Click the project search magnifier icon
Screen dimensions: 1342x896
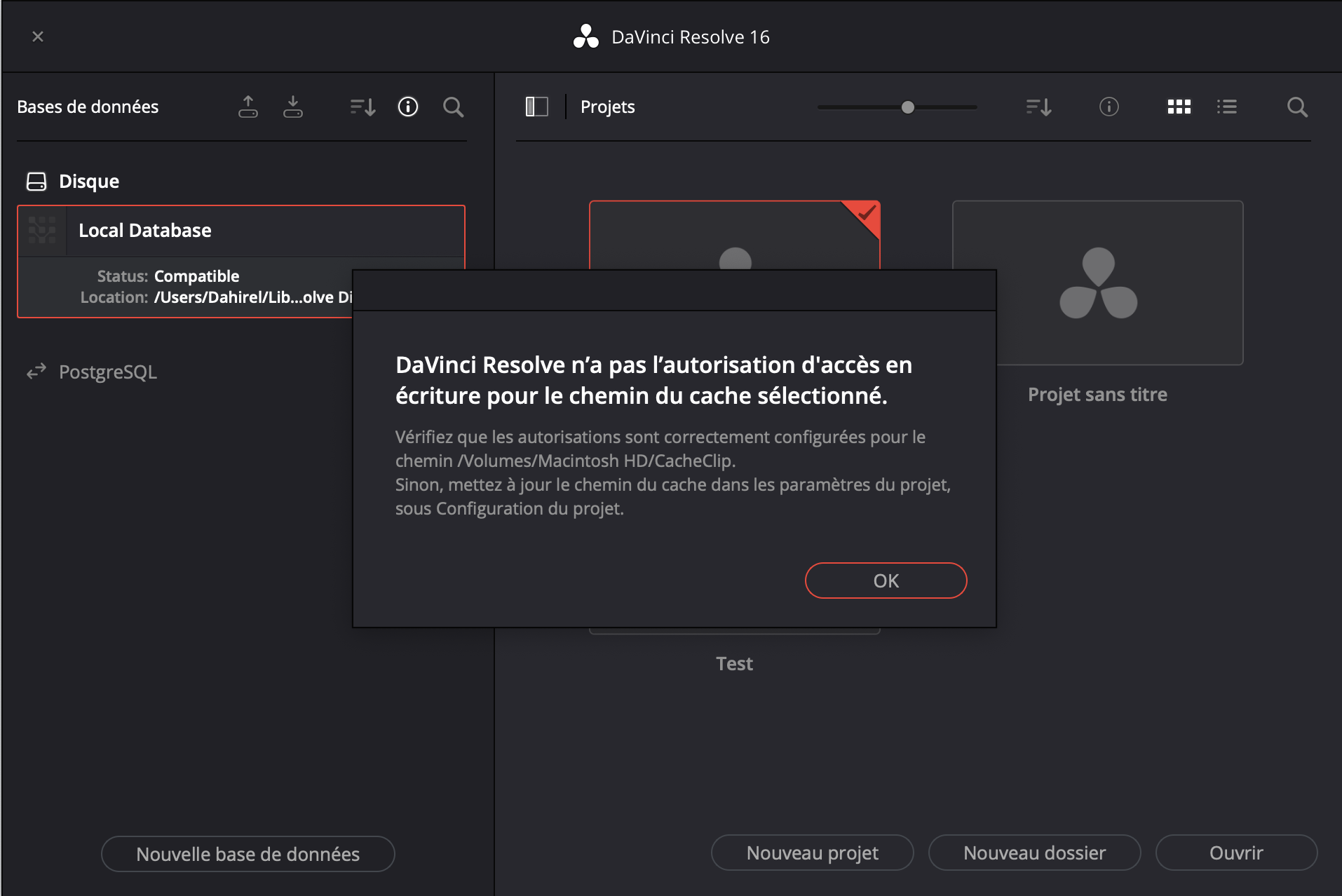pos(1297,107)
